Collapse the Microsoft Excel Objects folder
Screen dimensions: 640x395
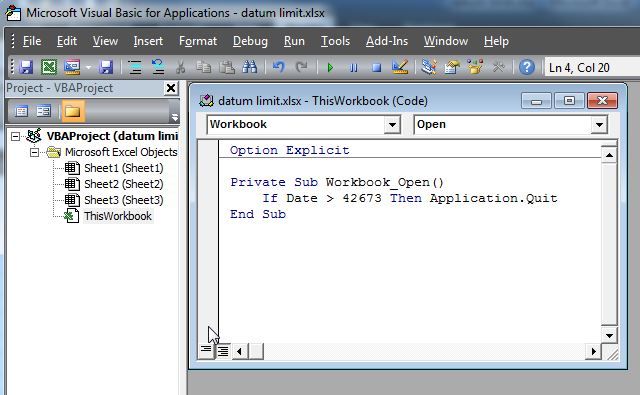coord(35,152)
